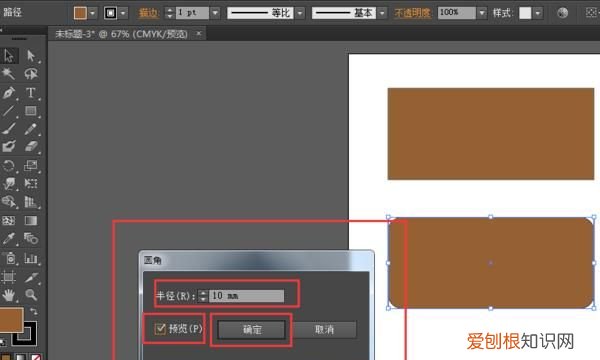Image resolution: width=600 pixels, height=360 pixels.
Task: Click the radius stepper in dialog
Action: coord(203,296)
